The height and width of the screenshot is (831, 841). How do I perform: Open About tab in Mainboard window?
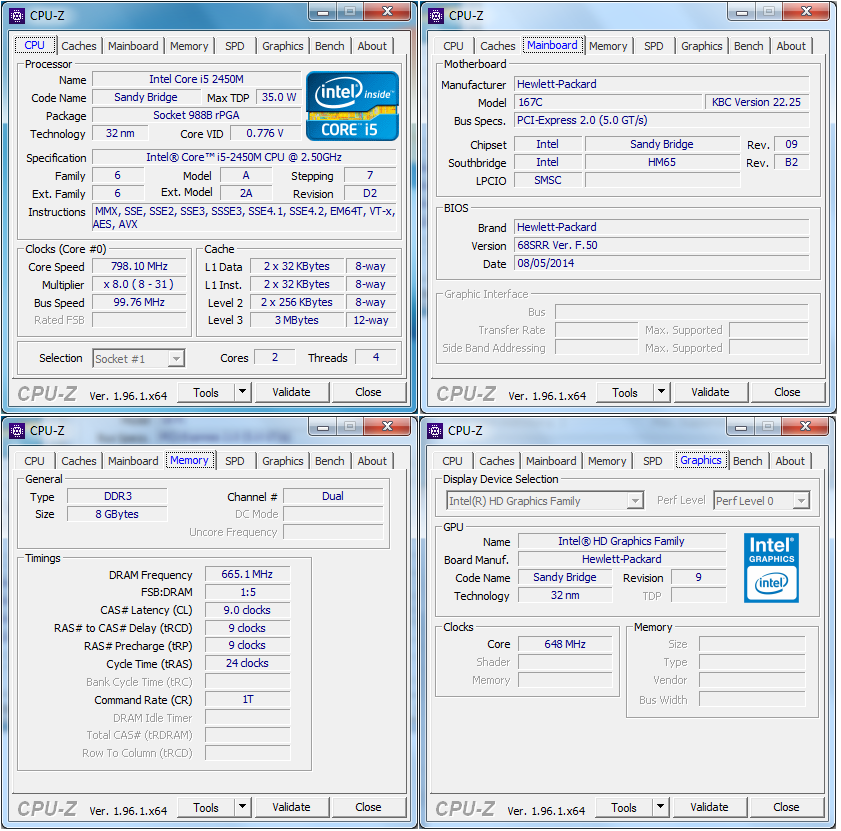pos(791,46)
